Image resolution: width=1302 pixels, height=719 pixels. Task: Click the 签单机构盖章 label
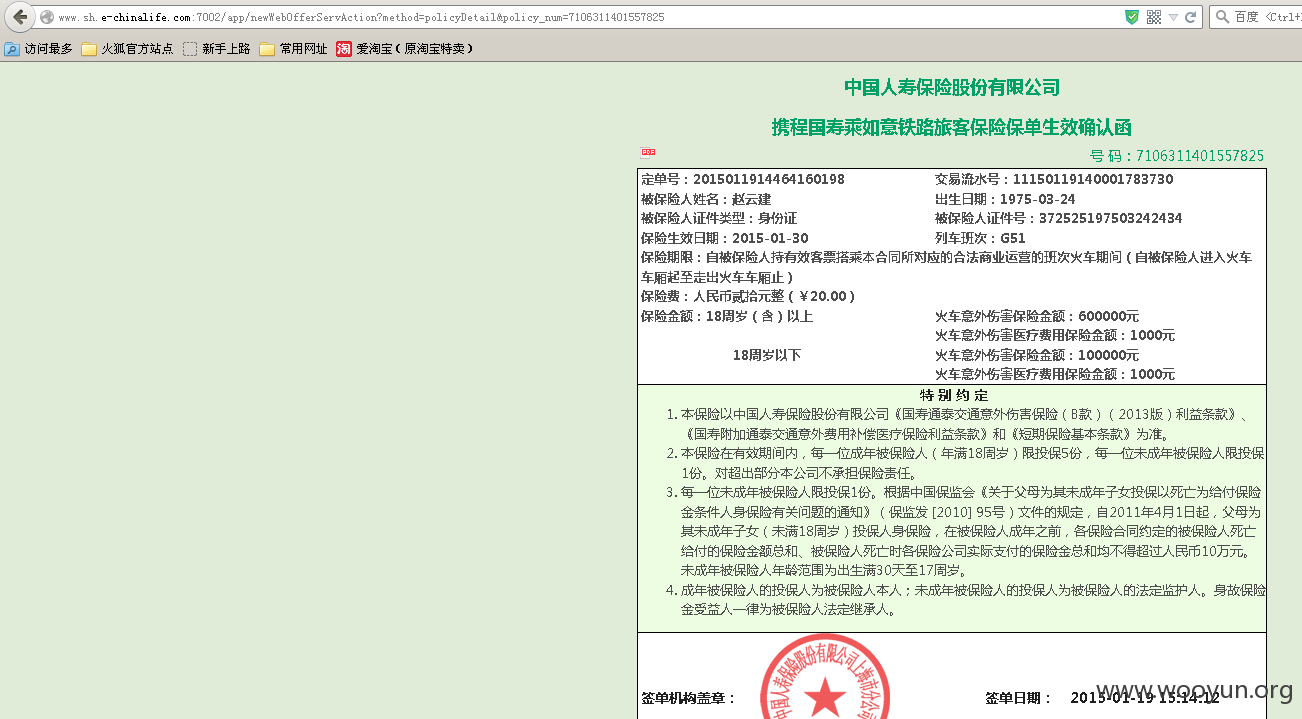coord(688,698)
